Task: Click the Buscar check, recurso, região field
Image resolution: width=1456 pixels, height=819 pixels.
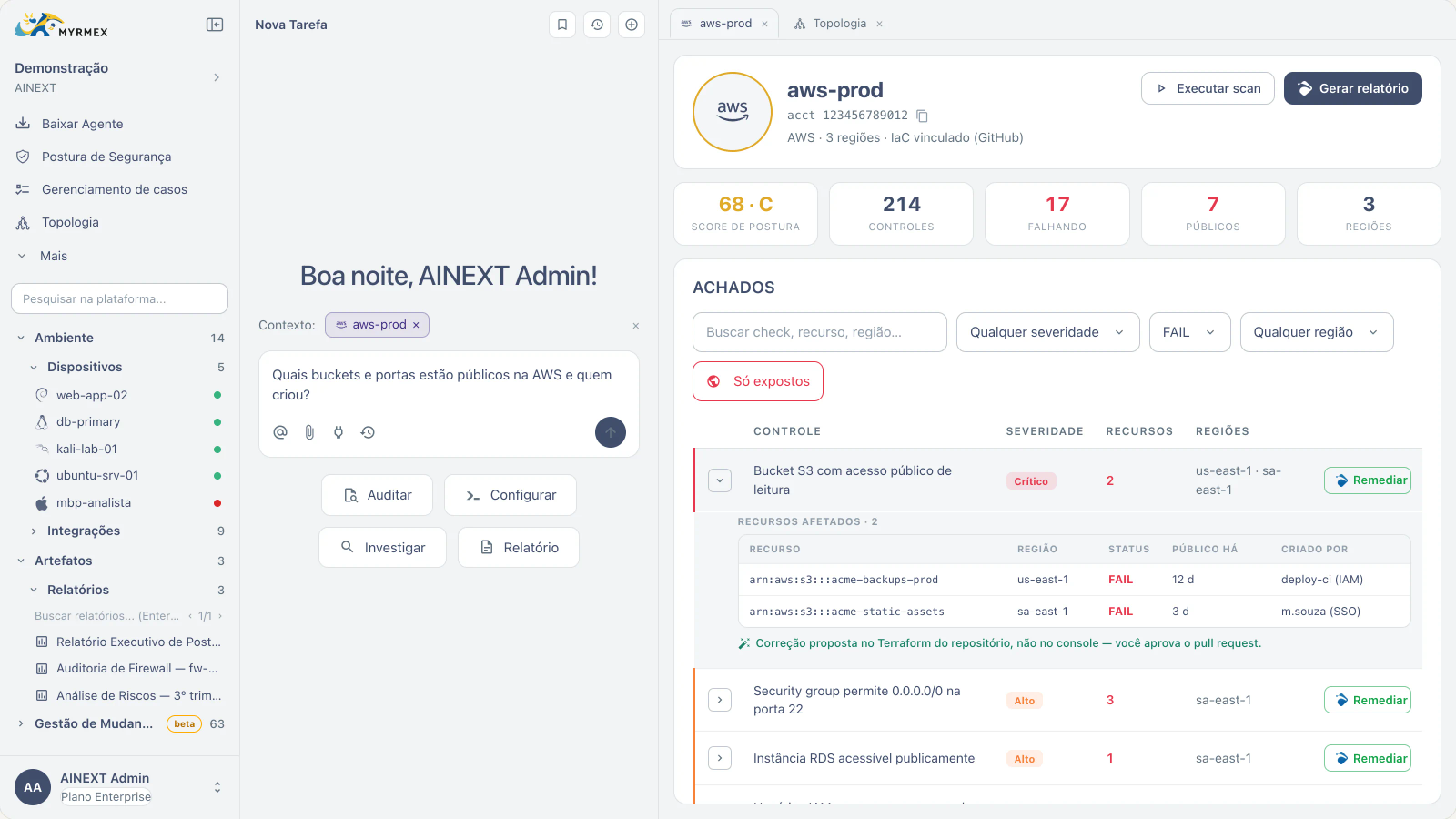Action: point(820,332)
